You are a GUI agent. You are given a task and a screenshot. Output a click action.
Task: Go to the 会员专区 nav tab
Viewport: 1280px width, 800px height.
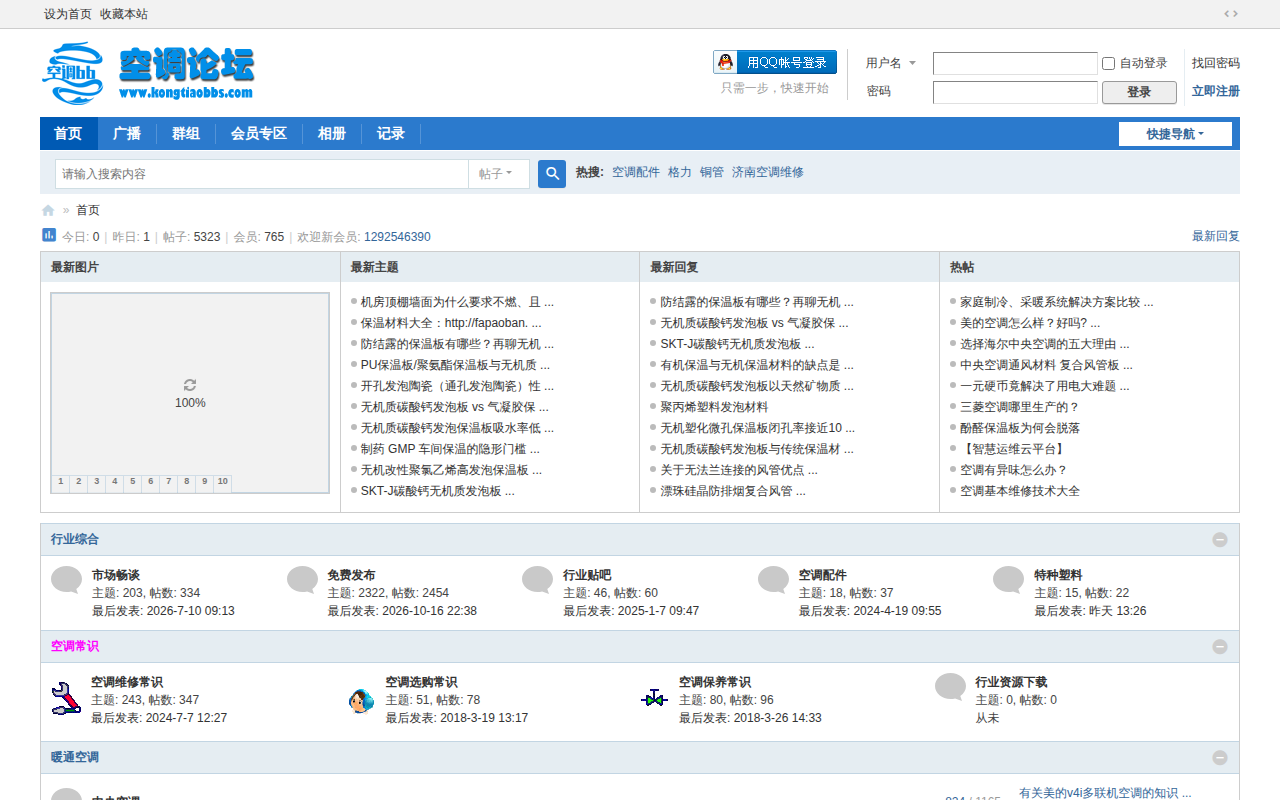(x=259, y=134)
